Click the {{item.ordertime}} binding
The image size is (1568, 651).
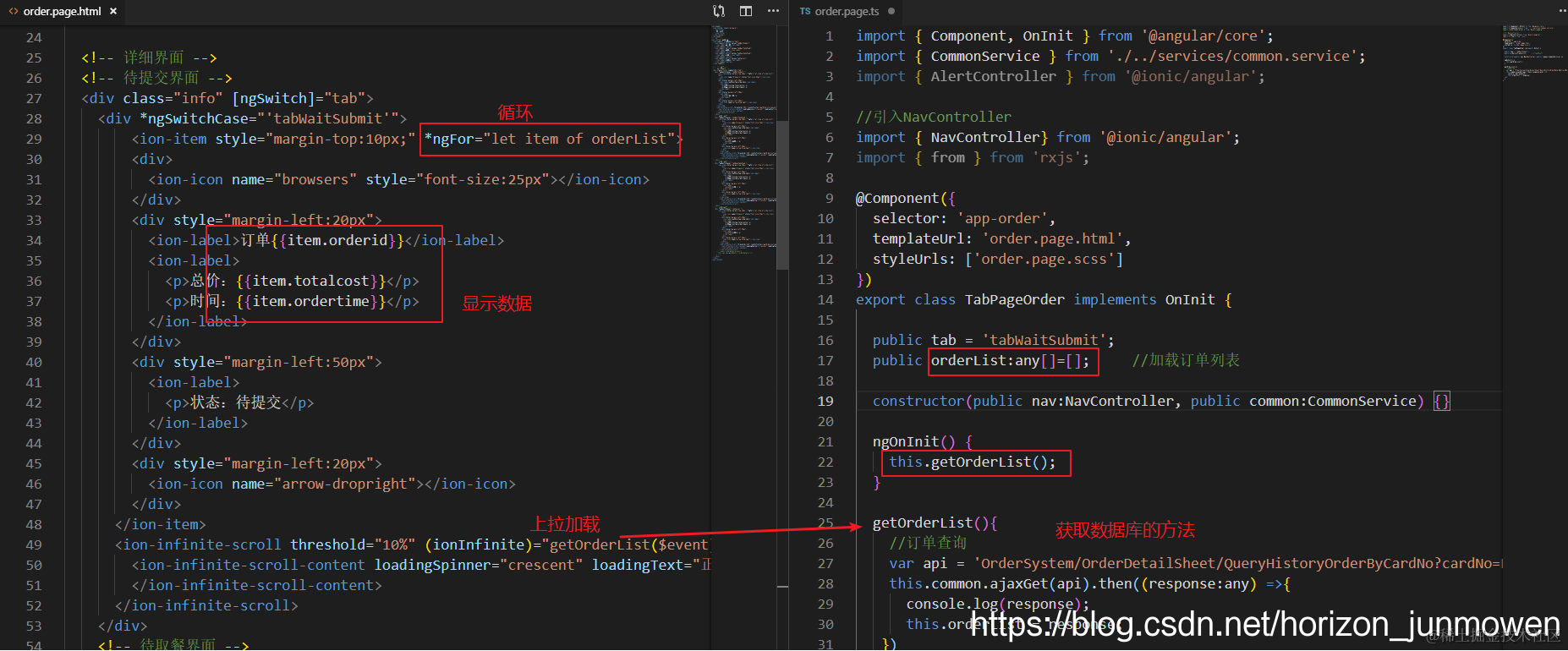[310, 301]
